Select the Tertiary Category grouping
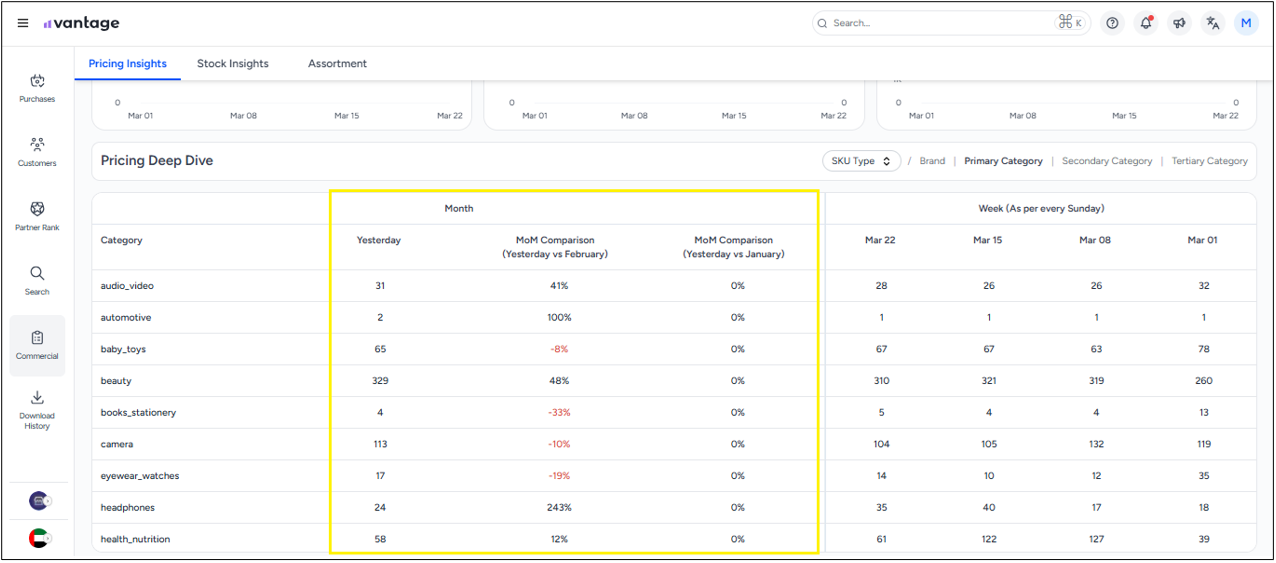The image size is (1276, 563). pyautogui.click(x=1209, y=161)
